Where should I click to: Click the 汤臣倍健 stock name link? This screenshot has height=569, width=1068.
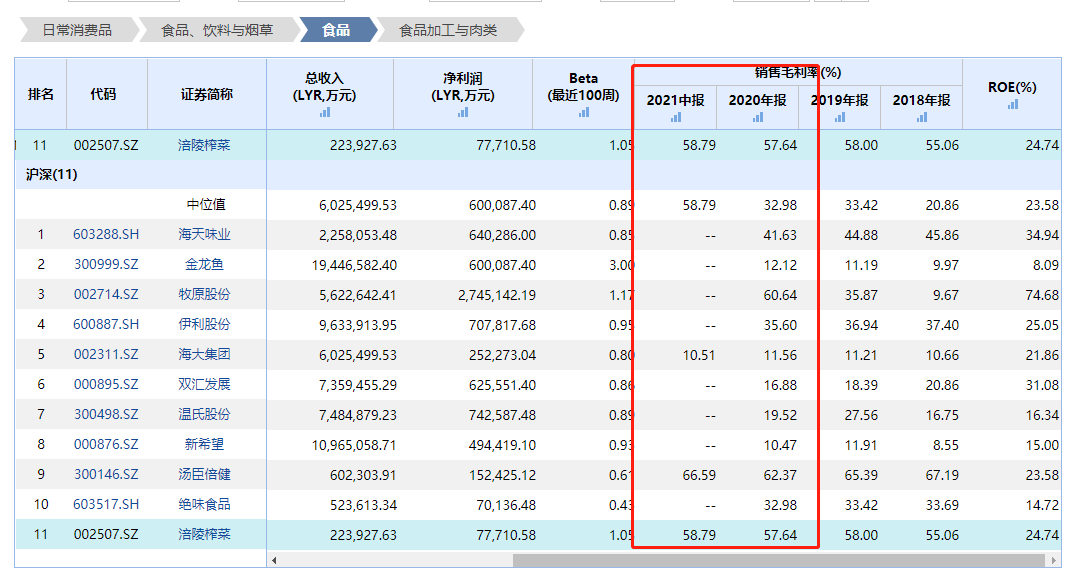tap(205, 475)
